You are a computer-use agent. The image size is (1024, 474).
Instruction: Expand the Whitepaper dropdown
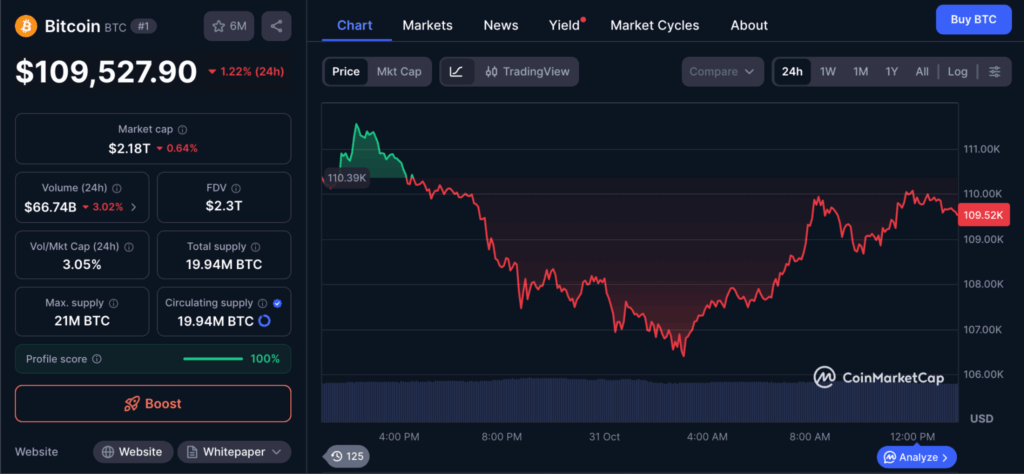pyautogui.click(x=234, y=452)
